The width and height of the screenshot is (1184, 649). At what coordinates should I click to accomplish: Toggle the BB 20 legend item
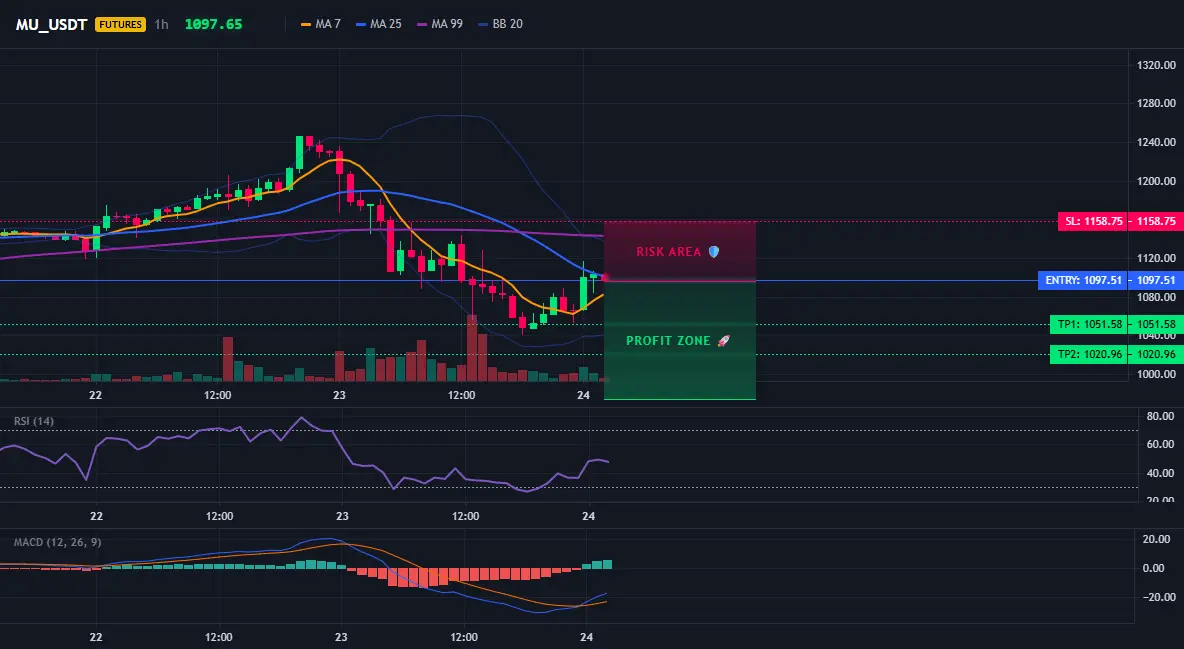(501, 24)
